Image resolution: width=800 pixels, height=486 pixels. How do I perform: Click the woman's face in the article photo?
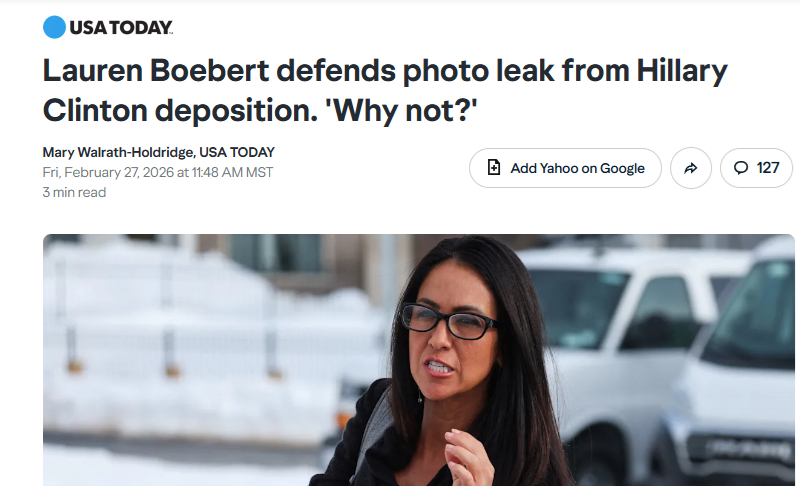[449, 337]
